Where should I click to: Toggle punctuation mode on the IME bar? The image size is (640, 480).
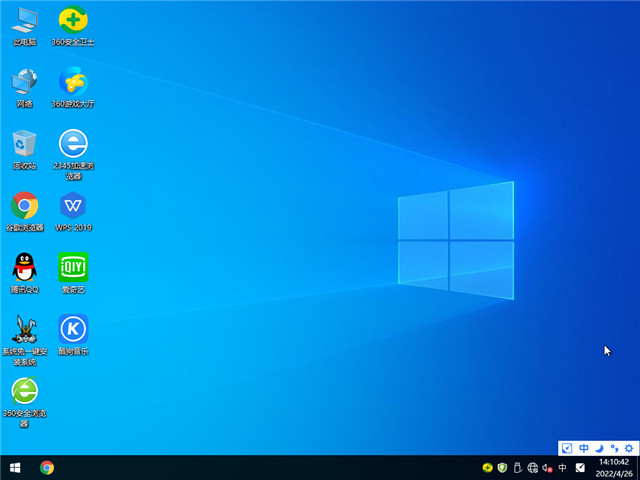[613, 448]
